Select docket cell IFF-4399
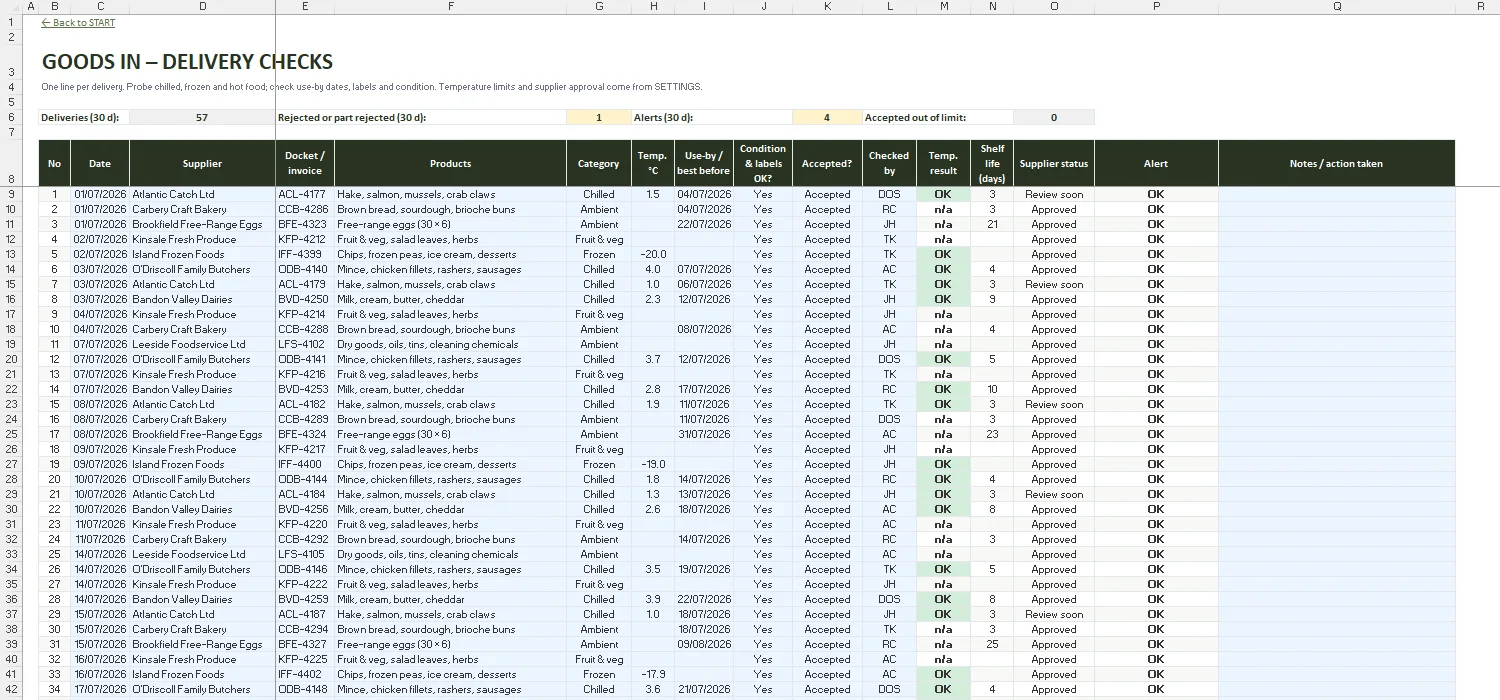The height and width of the screenshot is (700, 1500). pos(305,254)
